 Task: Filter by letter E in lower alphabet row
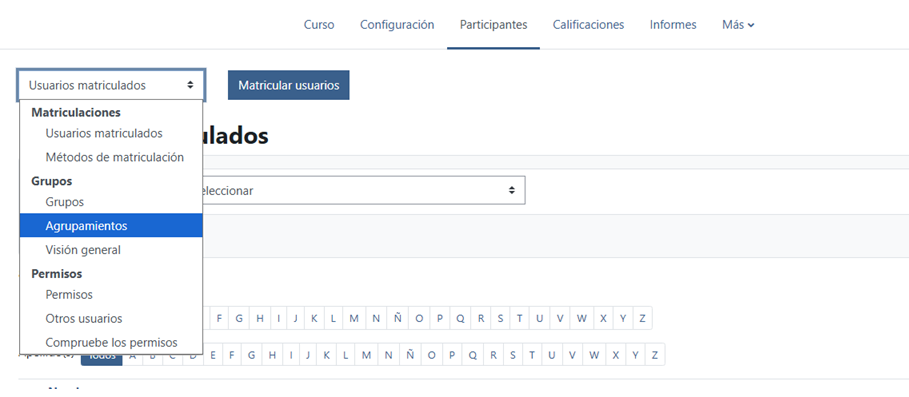213,355
